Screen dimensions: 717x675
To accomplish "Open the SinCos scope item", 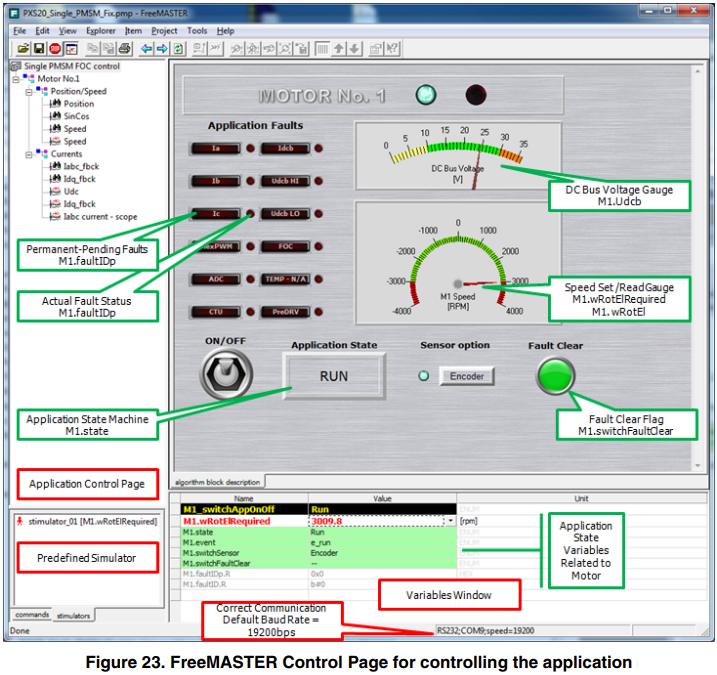I will coord(76,116).
